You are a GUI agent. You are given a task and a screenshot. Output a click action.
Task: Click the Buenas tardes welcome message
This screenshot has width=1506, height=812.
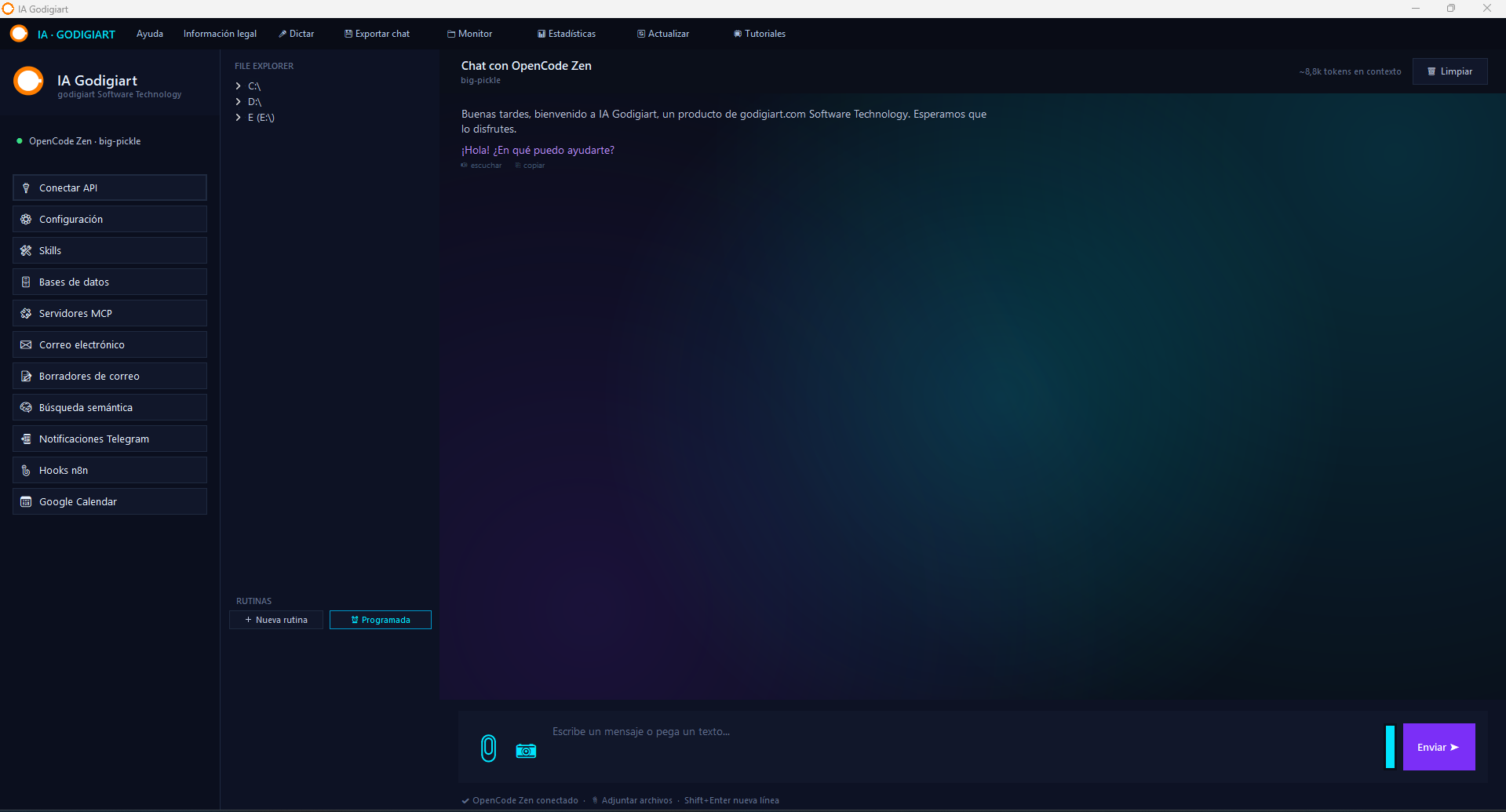point(724,122)
